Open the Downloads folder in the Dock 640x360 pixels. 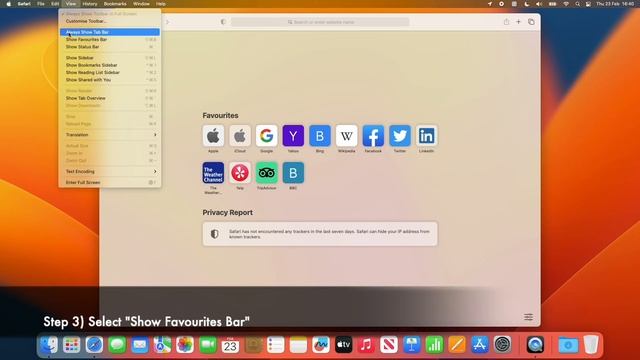tap(568, 345)
